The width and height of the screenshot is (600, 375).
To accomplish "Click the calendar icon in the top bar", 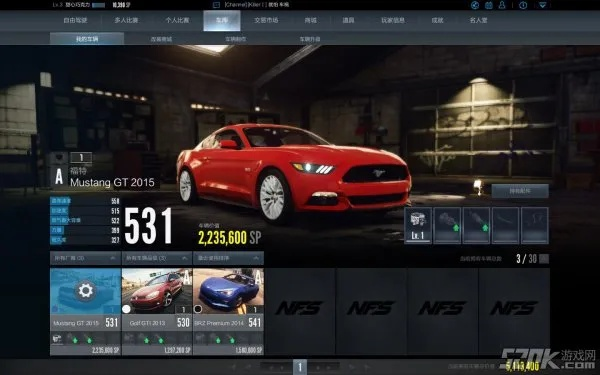I will [489, 5].
